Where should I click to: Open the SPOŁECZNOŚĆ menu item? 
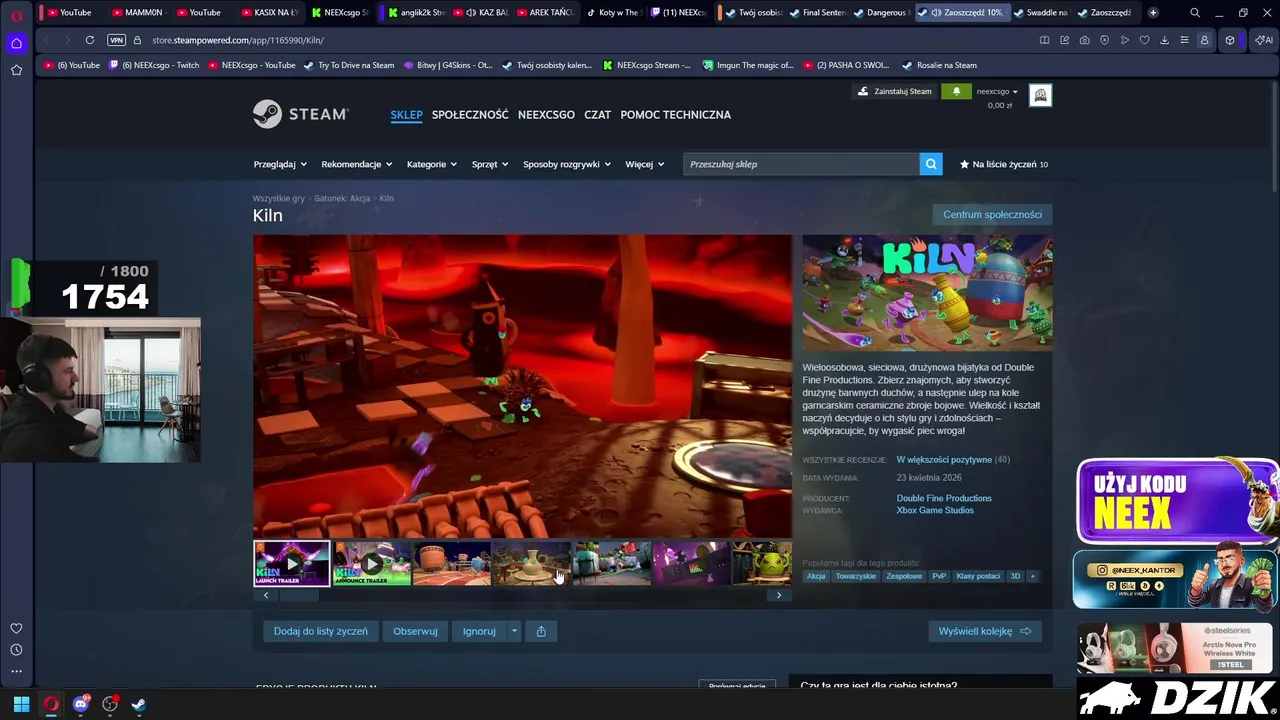tap(470, 114)
